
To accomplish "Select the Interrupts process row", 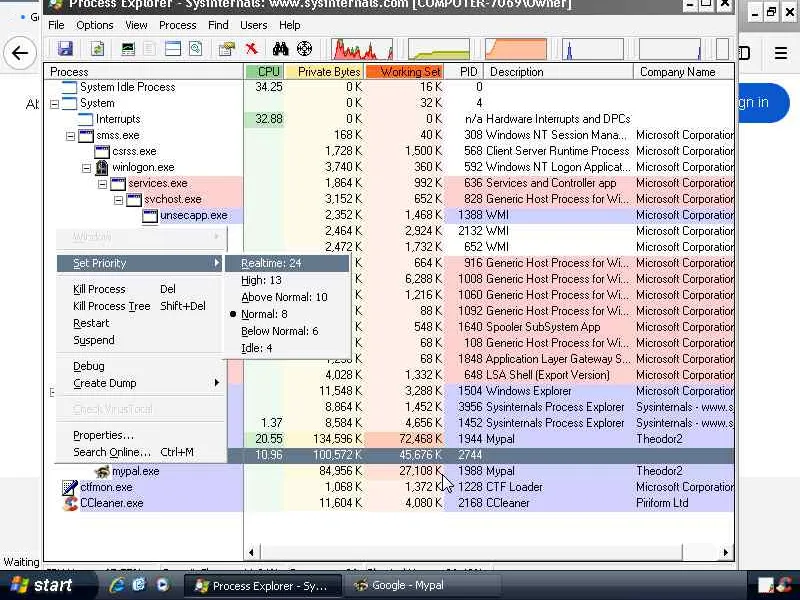I will coord(389,119).
